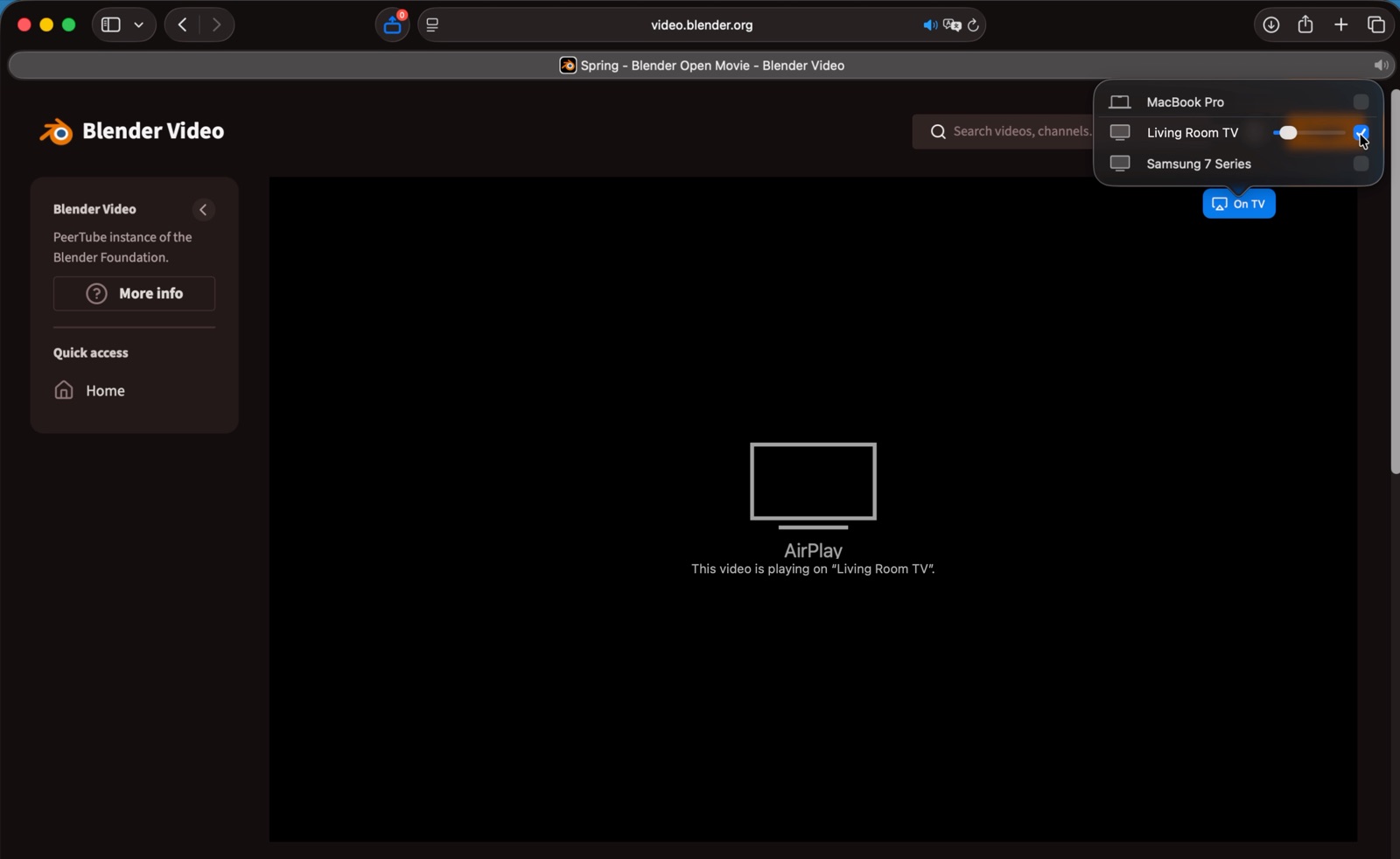Adjust the Living Room TV volume slider
The height and width of the screenshot is (859, 1400).
1309,133
